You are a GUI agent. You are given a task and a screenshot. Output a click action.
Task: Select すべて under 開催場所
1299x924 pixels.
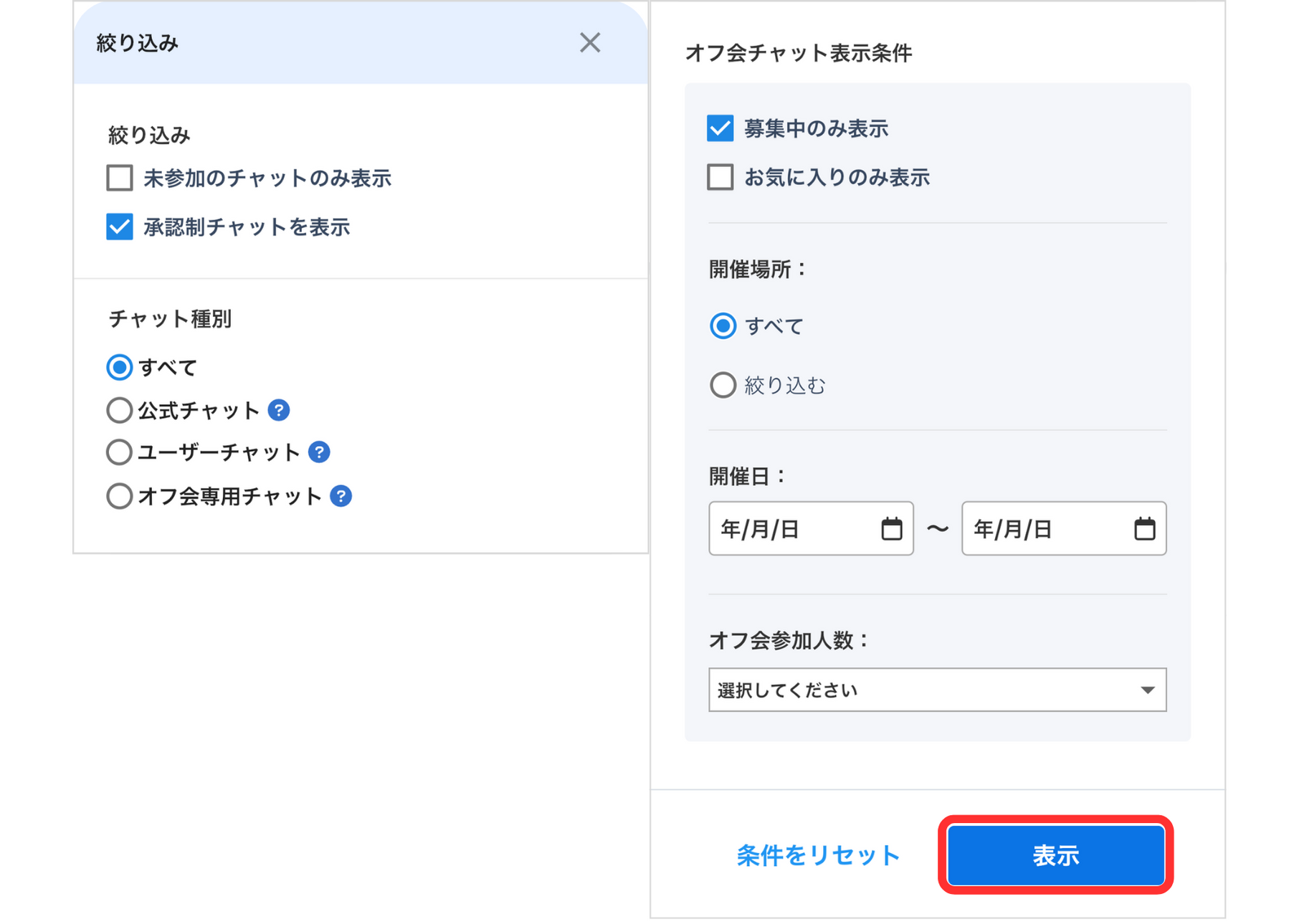point(723,326)
